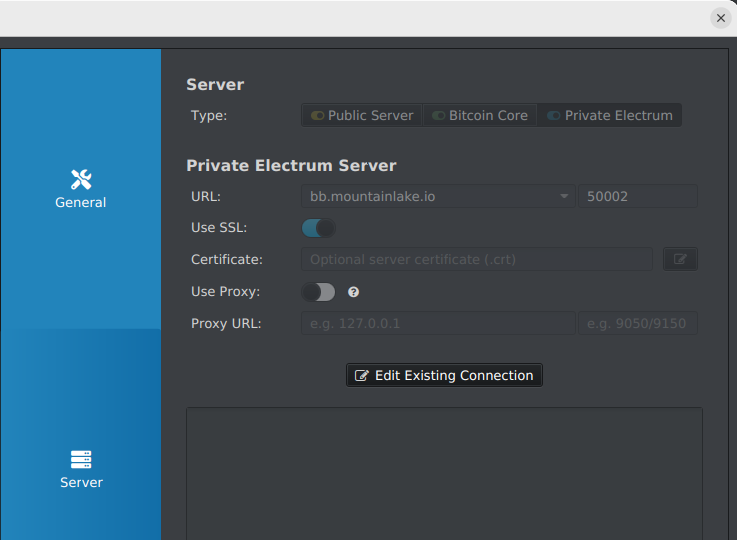Click the Certificate label
The image size is (737, 540).
[x=227, y=259]
